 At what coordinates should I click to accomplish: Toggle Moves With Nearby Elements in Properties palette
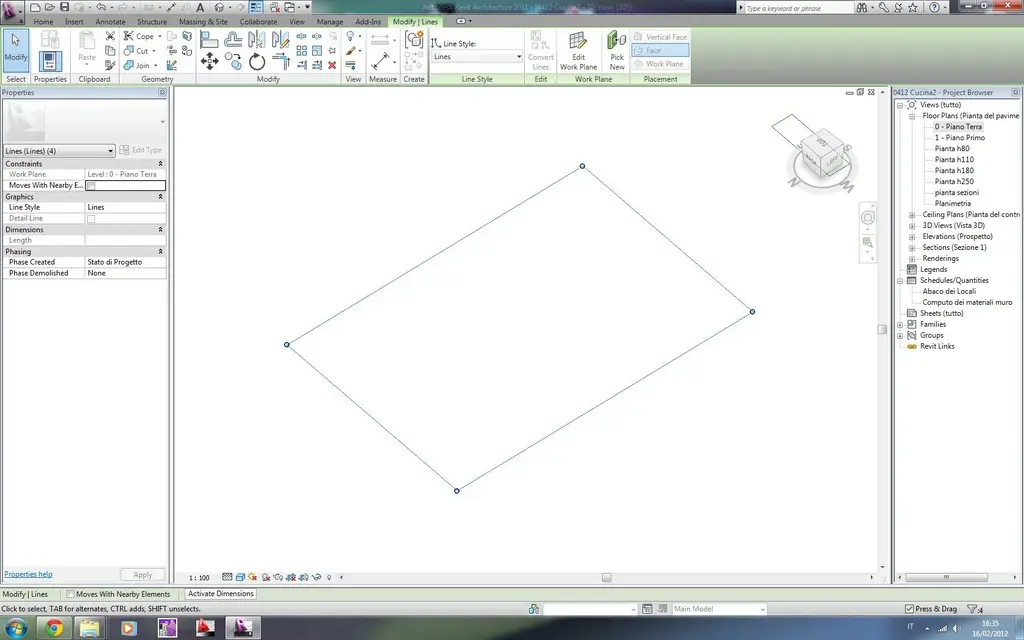tap(91, 185)
